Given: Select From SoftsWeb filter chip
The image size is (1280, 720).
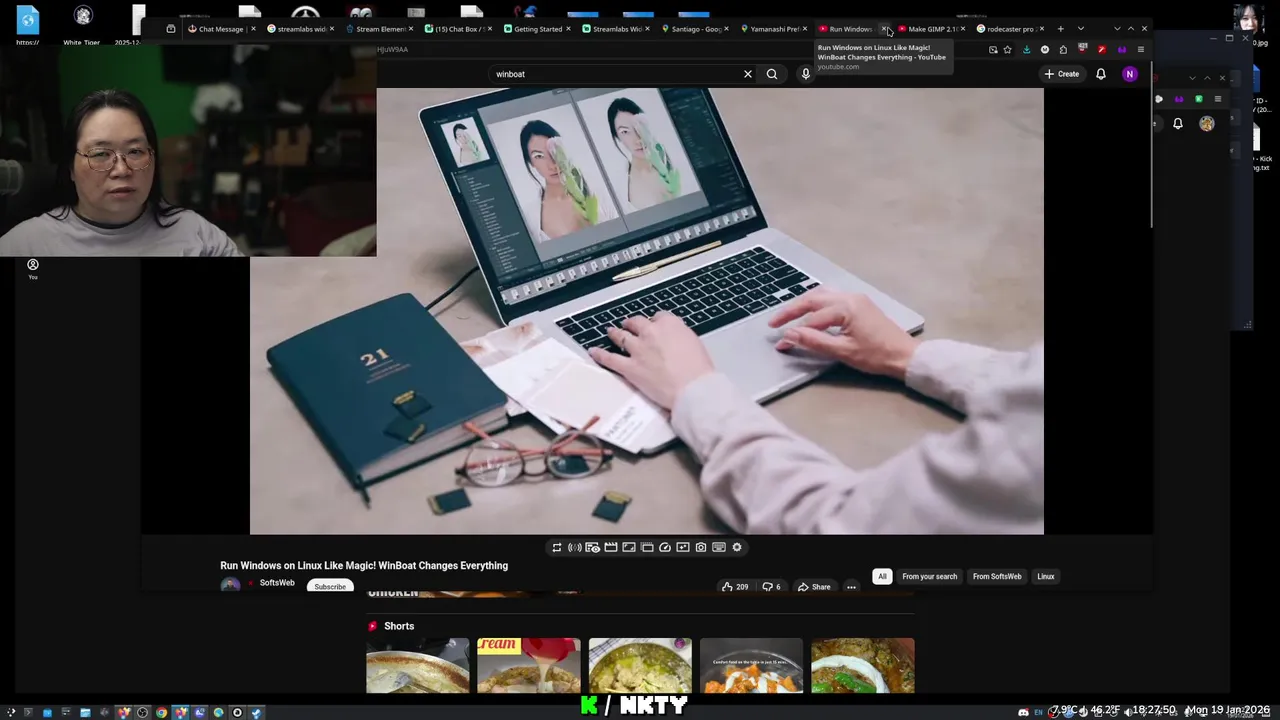Looking at the screenshot, I should click(x=997, y=576).
